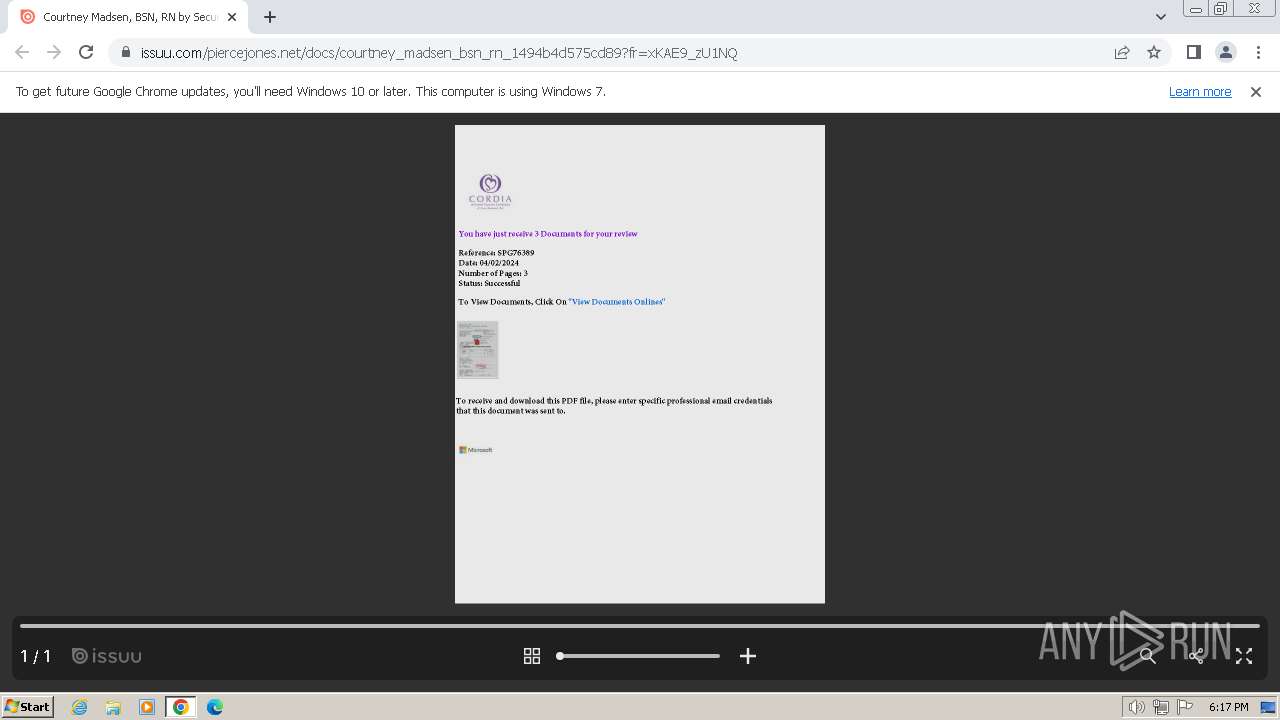Click the document progress bar
Screen dimensions: 1280x720
(640, 626)
